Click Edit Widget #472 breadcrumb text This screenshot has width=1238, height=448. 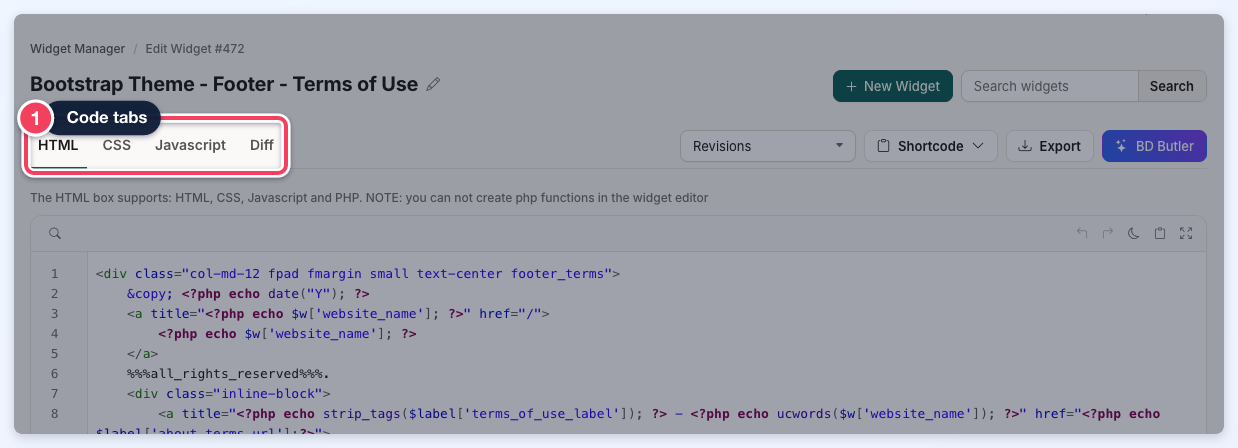click(x=195, y=48)
